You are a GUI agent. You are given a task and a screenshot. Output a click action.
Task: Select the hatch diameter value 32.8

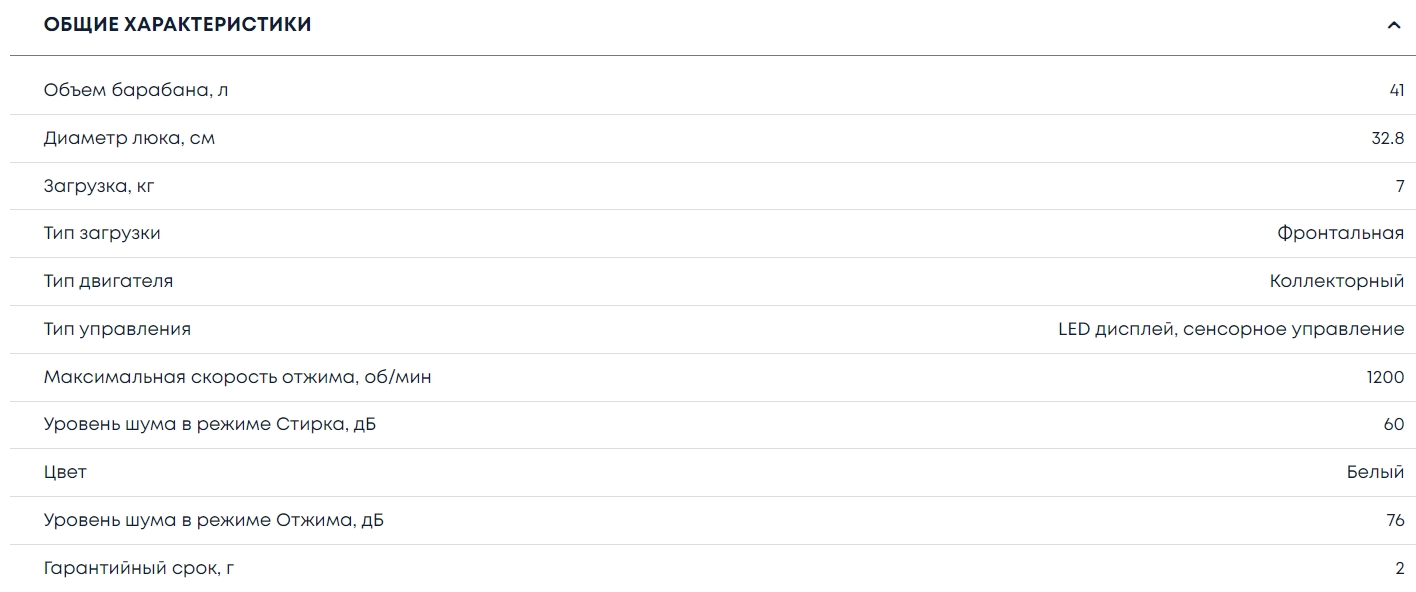tap(1387, 138)
